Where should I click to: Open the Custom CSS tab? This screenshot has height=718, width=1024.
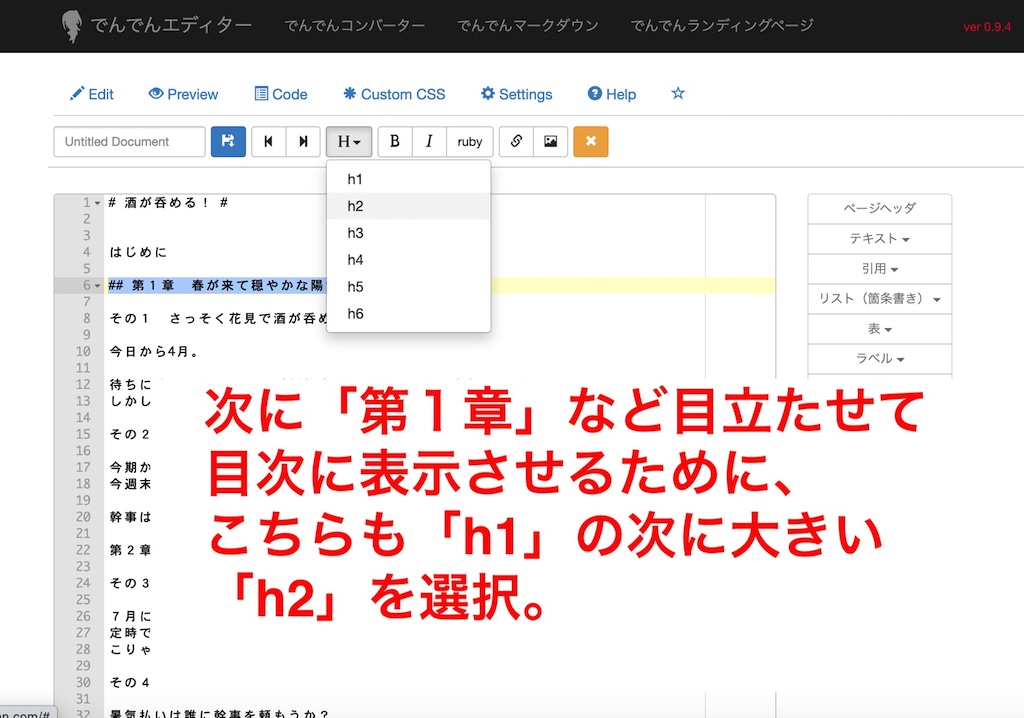pos(394,94)
